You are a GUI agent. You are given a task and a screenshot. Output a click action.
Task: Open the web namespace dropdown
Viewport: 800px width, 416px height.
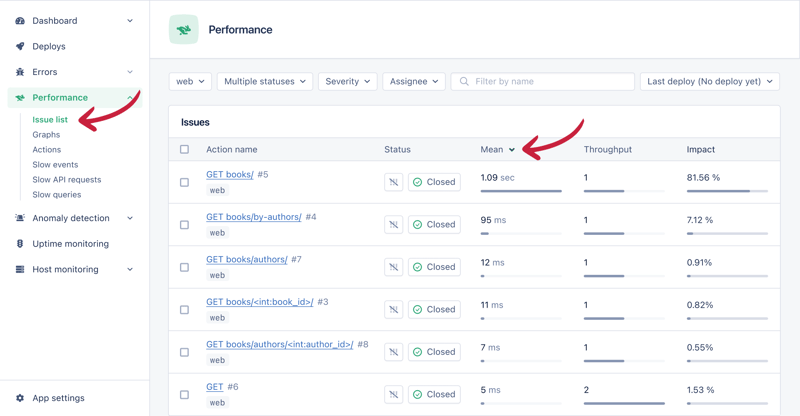pyautogui.click(x=190, y=81)
